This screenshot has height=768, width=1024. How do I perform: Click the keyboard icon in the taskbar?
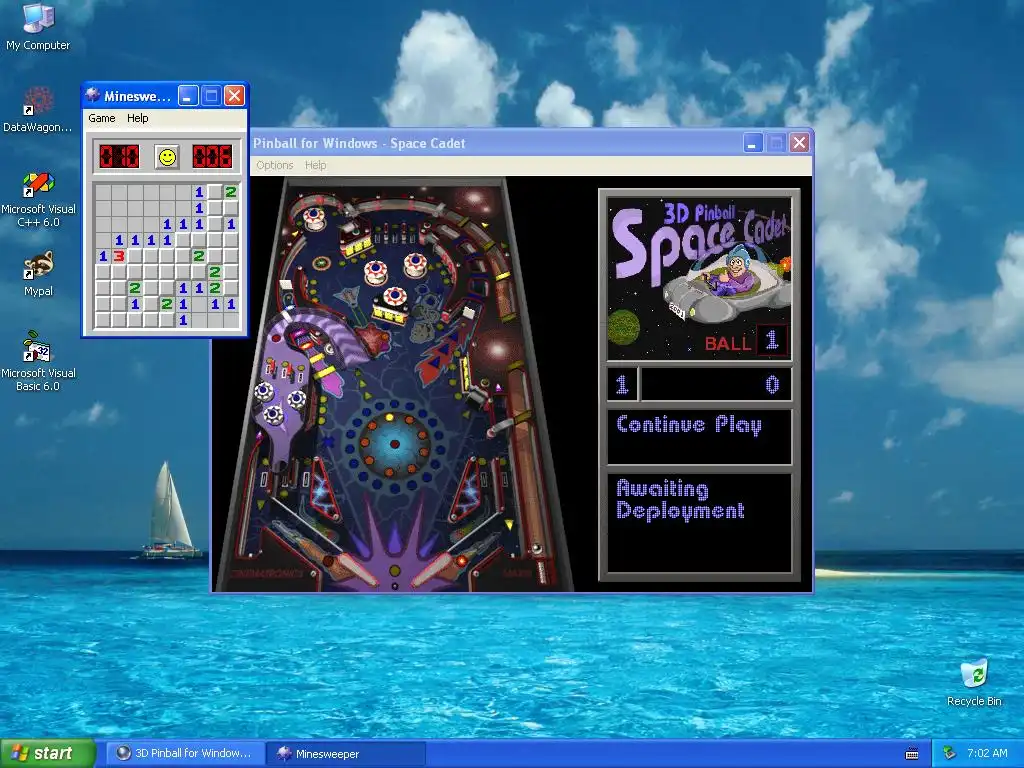(912, 754)
